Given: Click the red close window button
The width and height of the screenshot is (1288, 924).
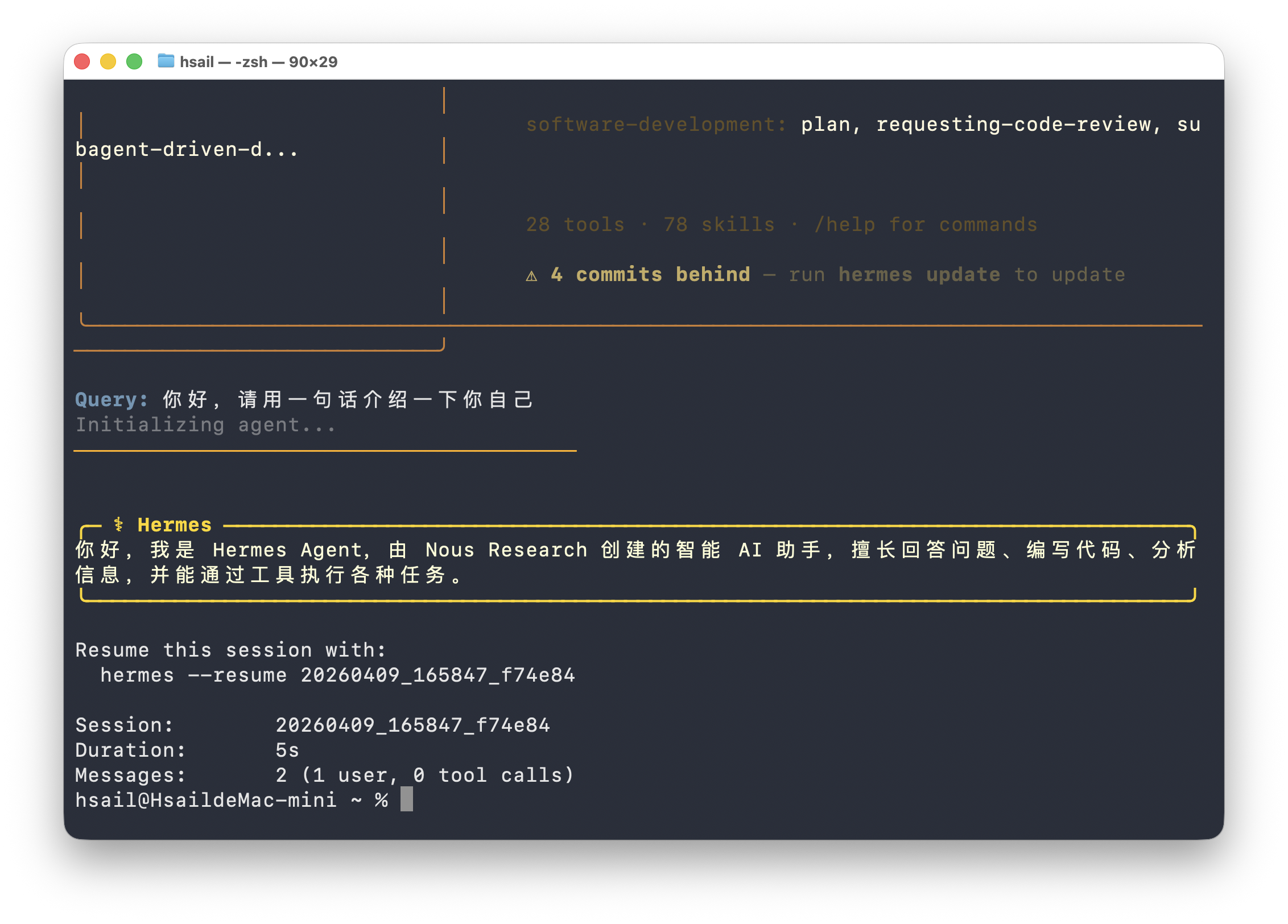Looking at the screenshot, I should click(82, 61).
